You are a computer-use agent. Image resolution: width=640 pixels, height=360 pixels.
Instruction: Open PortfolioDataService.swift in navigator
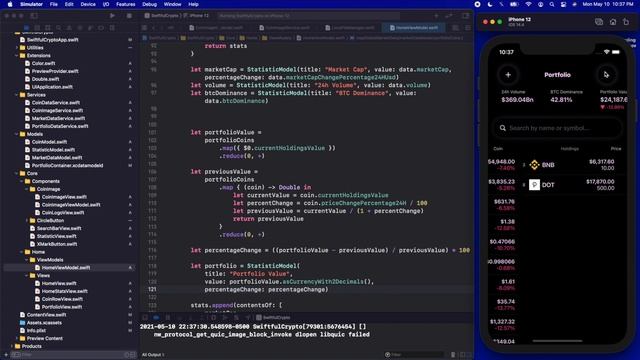(60, 126)
